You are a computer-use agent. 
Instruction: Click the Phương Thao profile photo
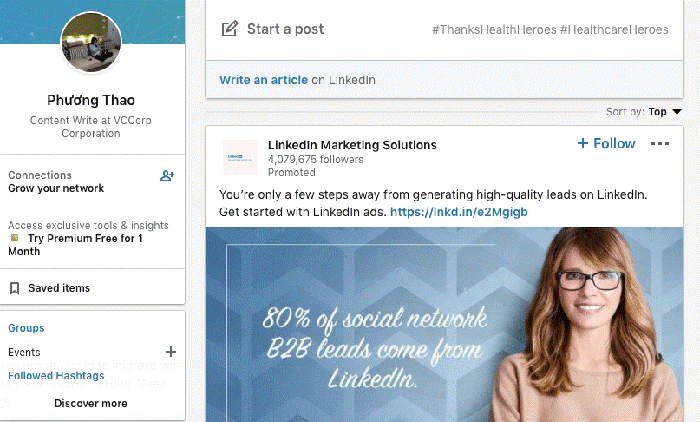[x=91, y=43]
